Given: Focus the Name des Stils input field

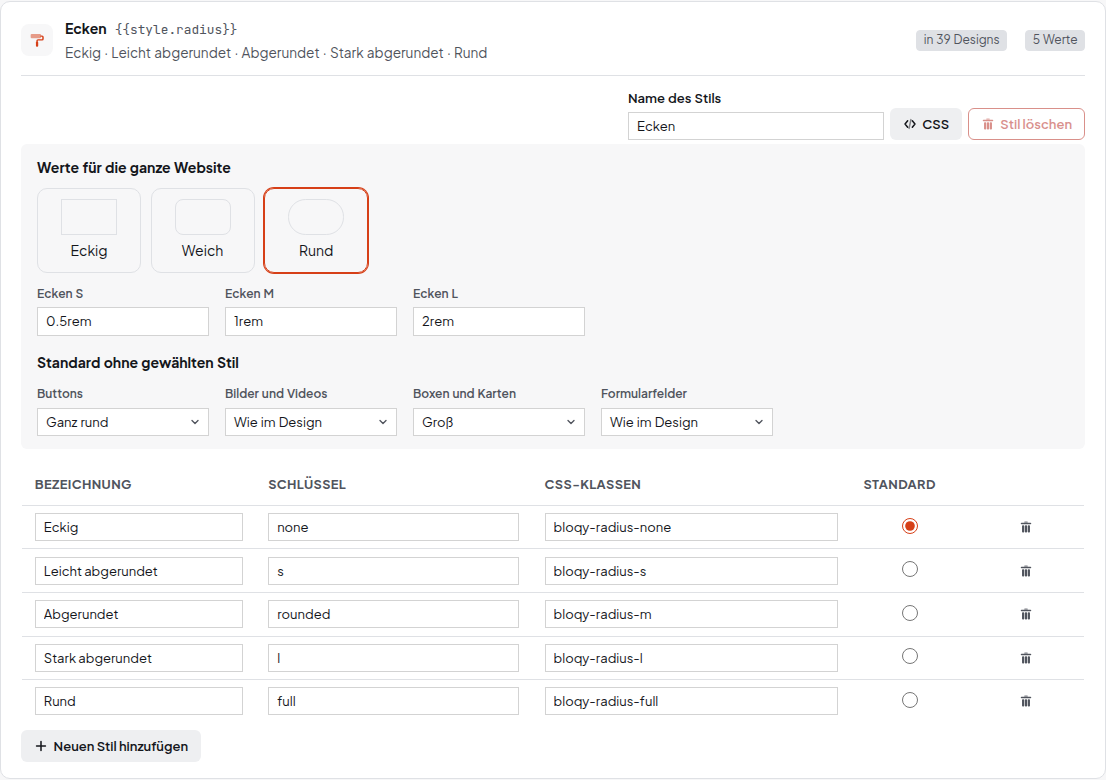Looking at the screenshot, I should (755, 126).
